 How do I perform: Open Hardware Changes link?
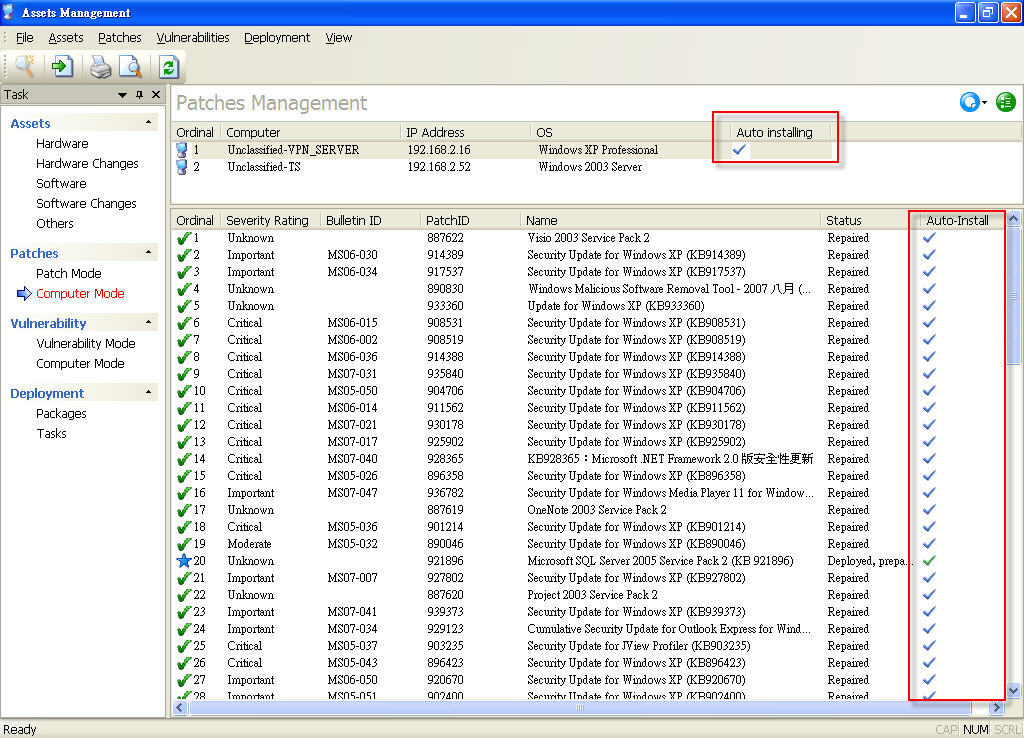click(x=87, y=163)
